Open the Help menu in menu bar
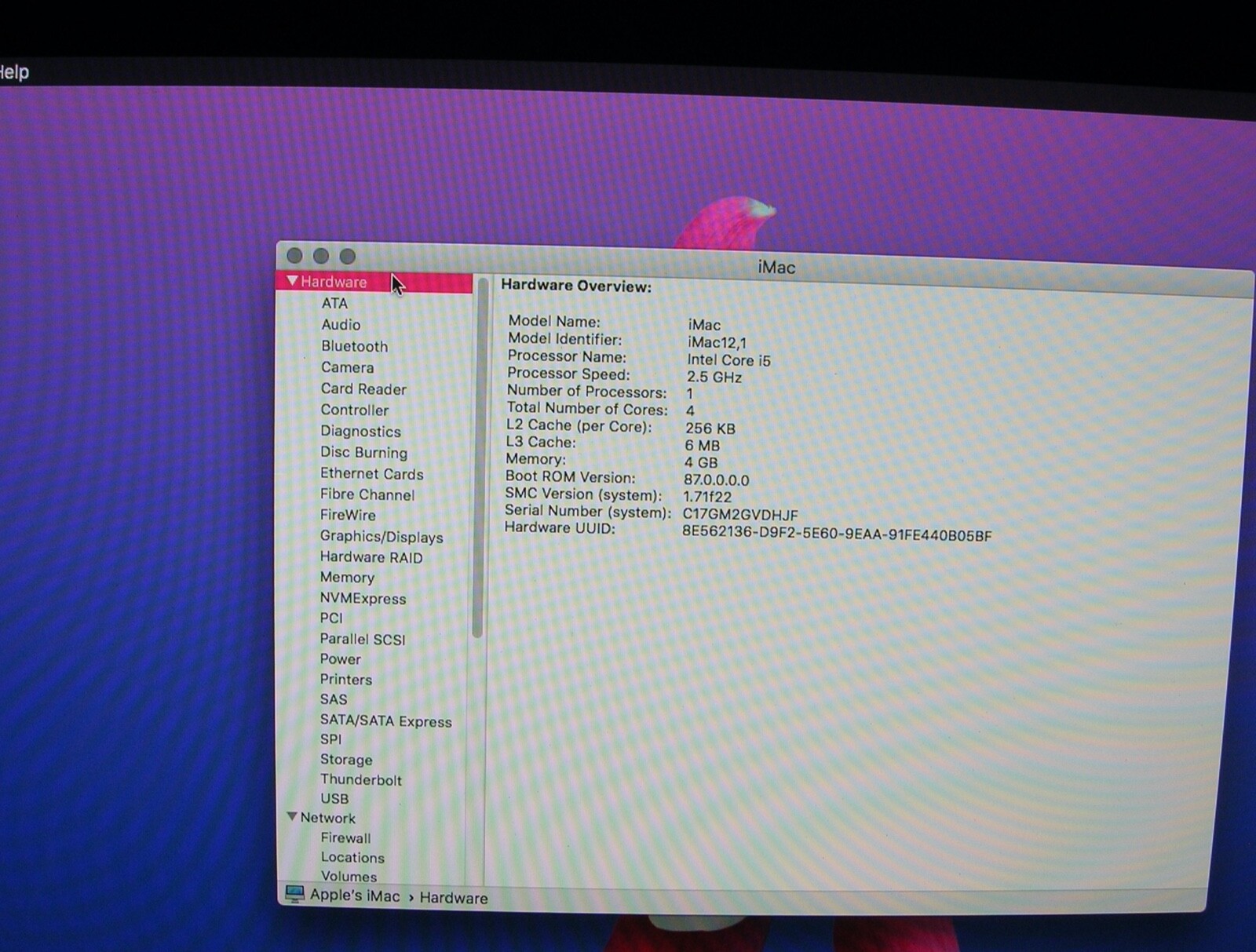This screenshot has width=1256, height=952. (14, 72)
